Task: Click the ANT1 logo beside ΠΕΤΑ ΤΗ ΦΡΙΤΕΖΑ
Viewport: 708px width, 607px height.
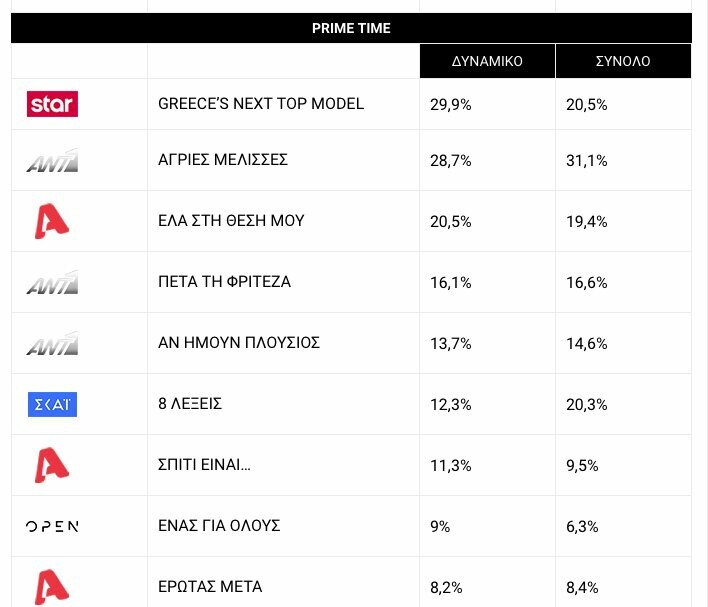Action: click(52, 283)
